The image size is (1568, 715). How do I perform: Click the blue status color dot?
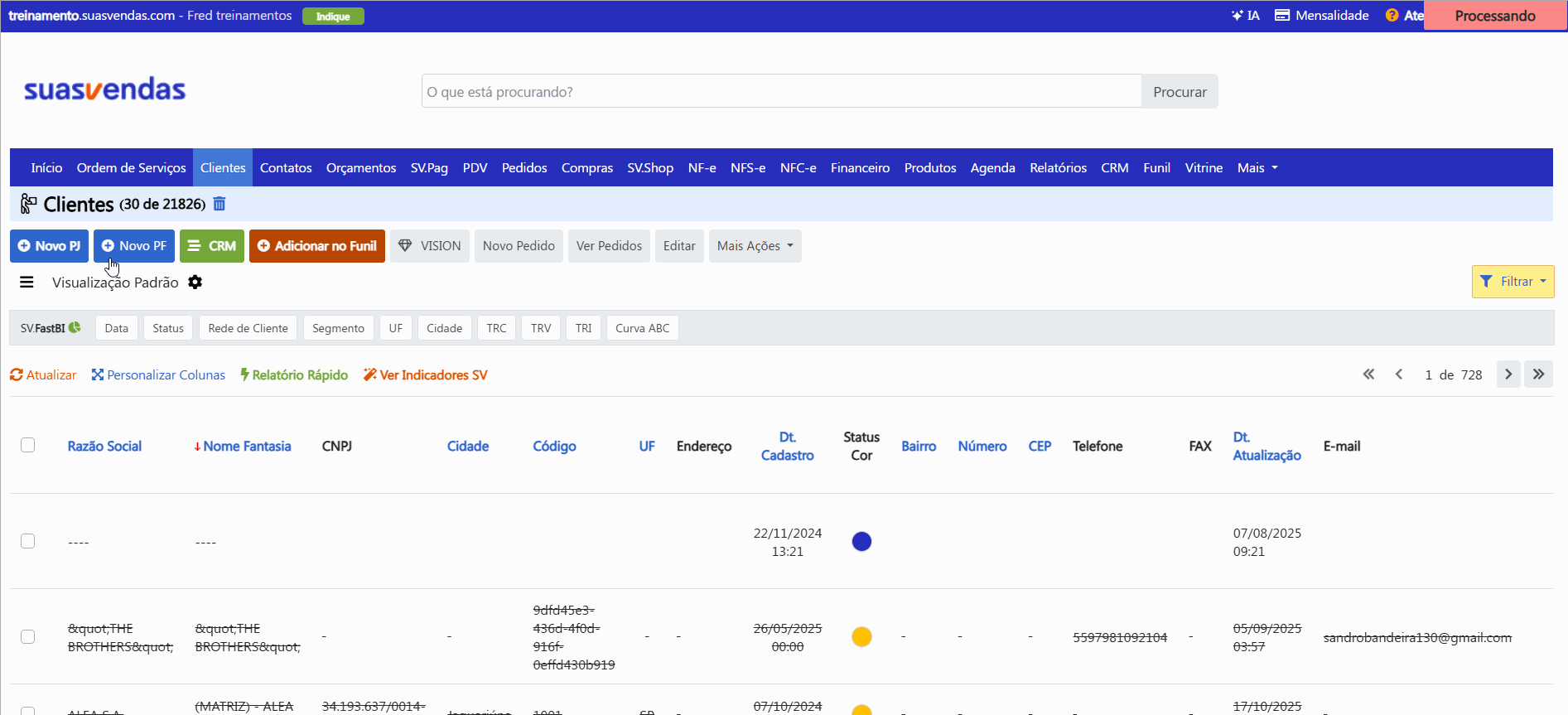(861, 541)
